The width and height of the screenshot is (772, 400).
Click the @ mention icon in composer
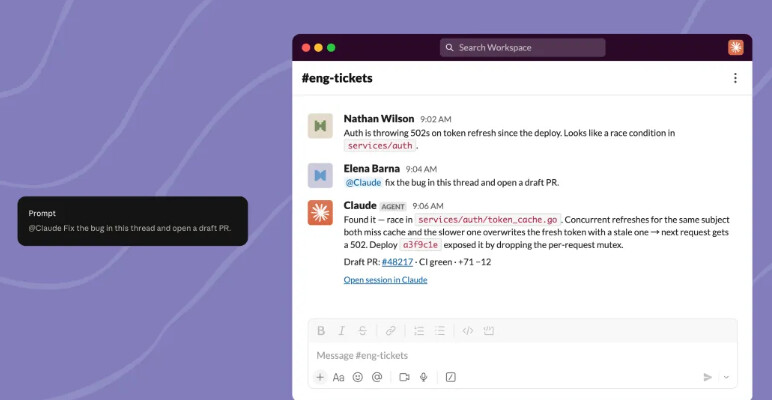[377, 377]
